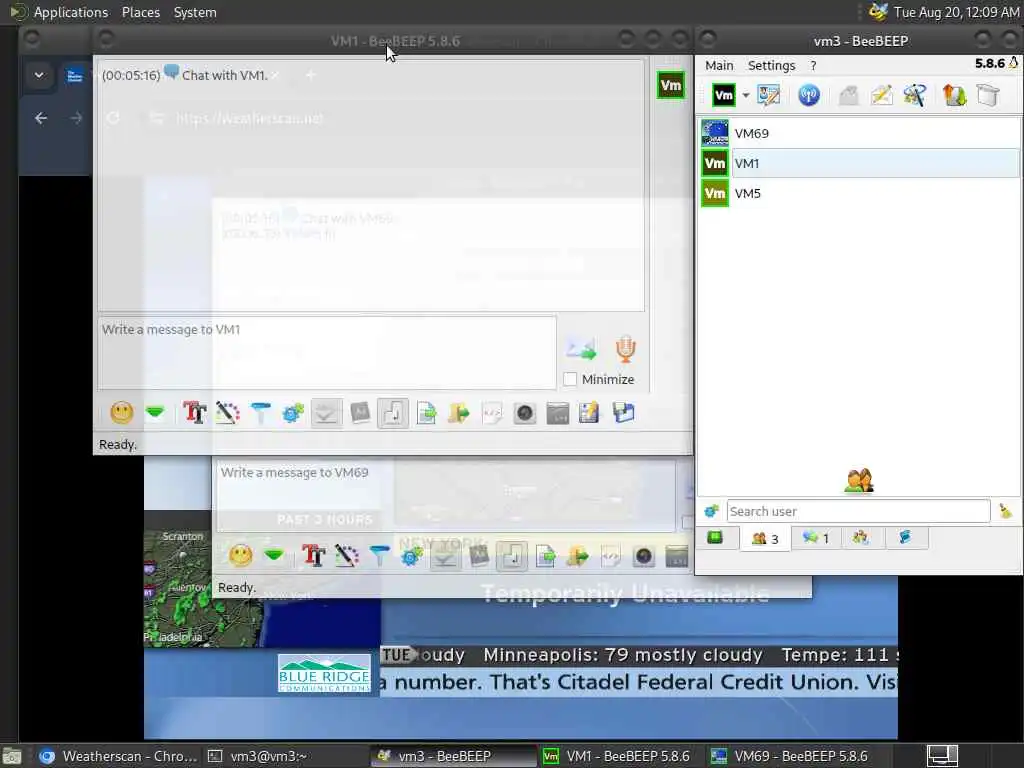The height and width of the screenshot is (768, 1024).
Task: Clear search with the broom icon
Action: [x=1005, y=511]
